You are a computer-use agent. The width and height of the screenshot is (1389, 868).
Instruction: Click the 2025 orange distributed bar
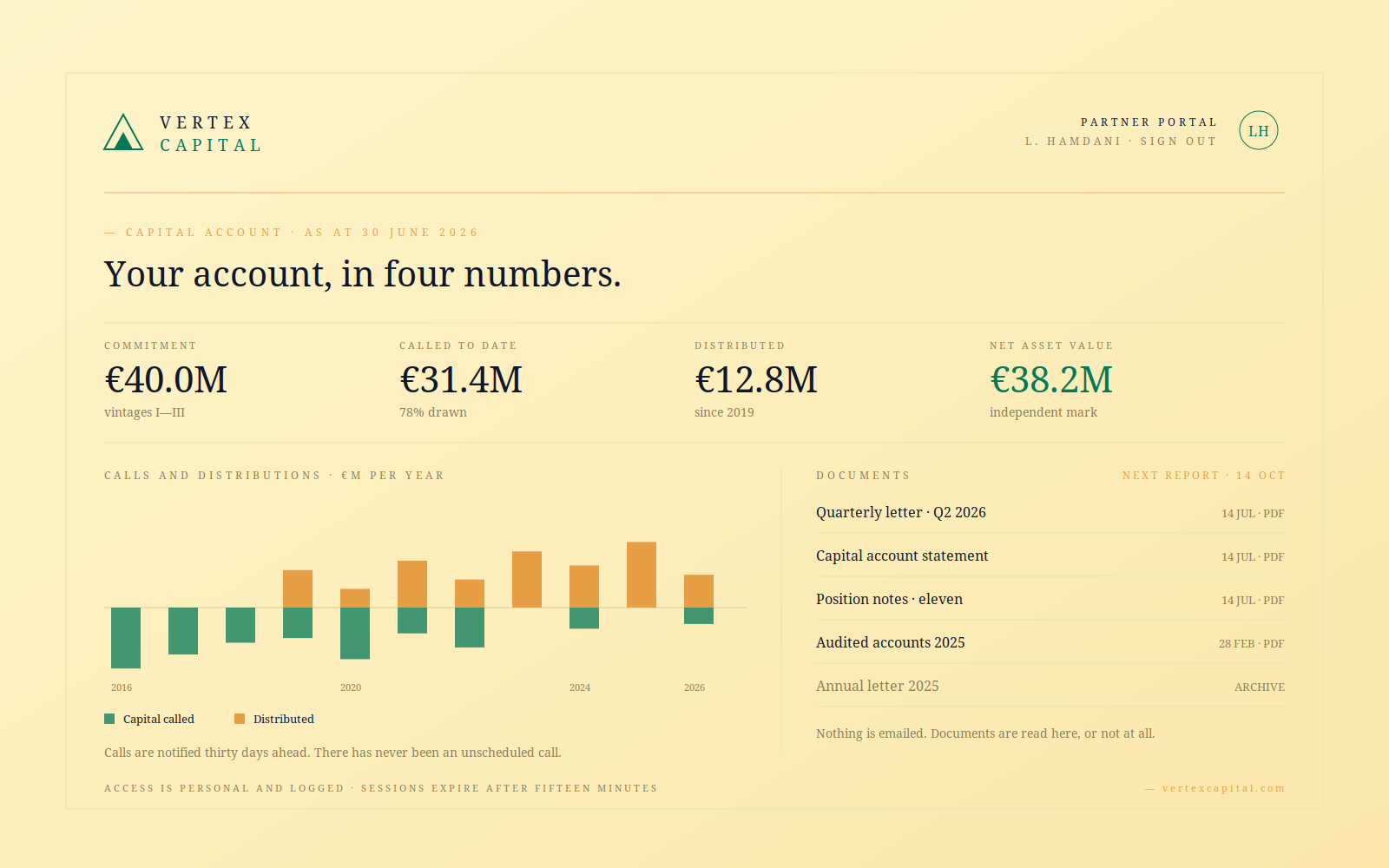click(642, 575)
